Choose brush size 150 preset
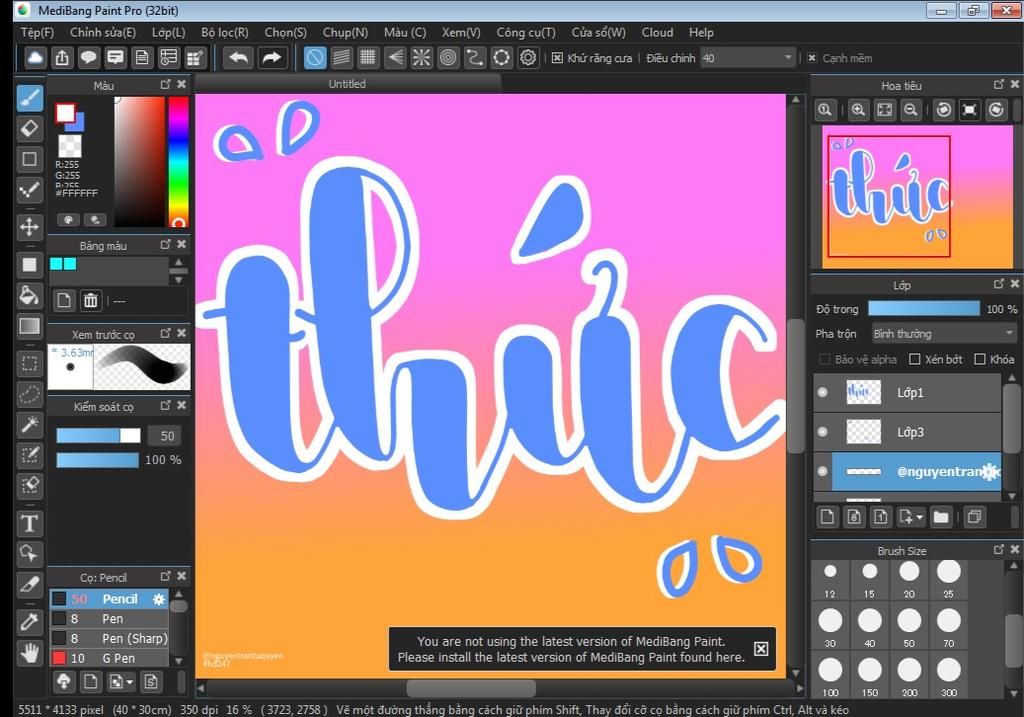This screenshot has width=1024, height=717. (x=869, y=677)
